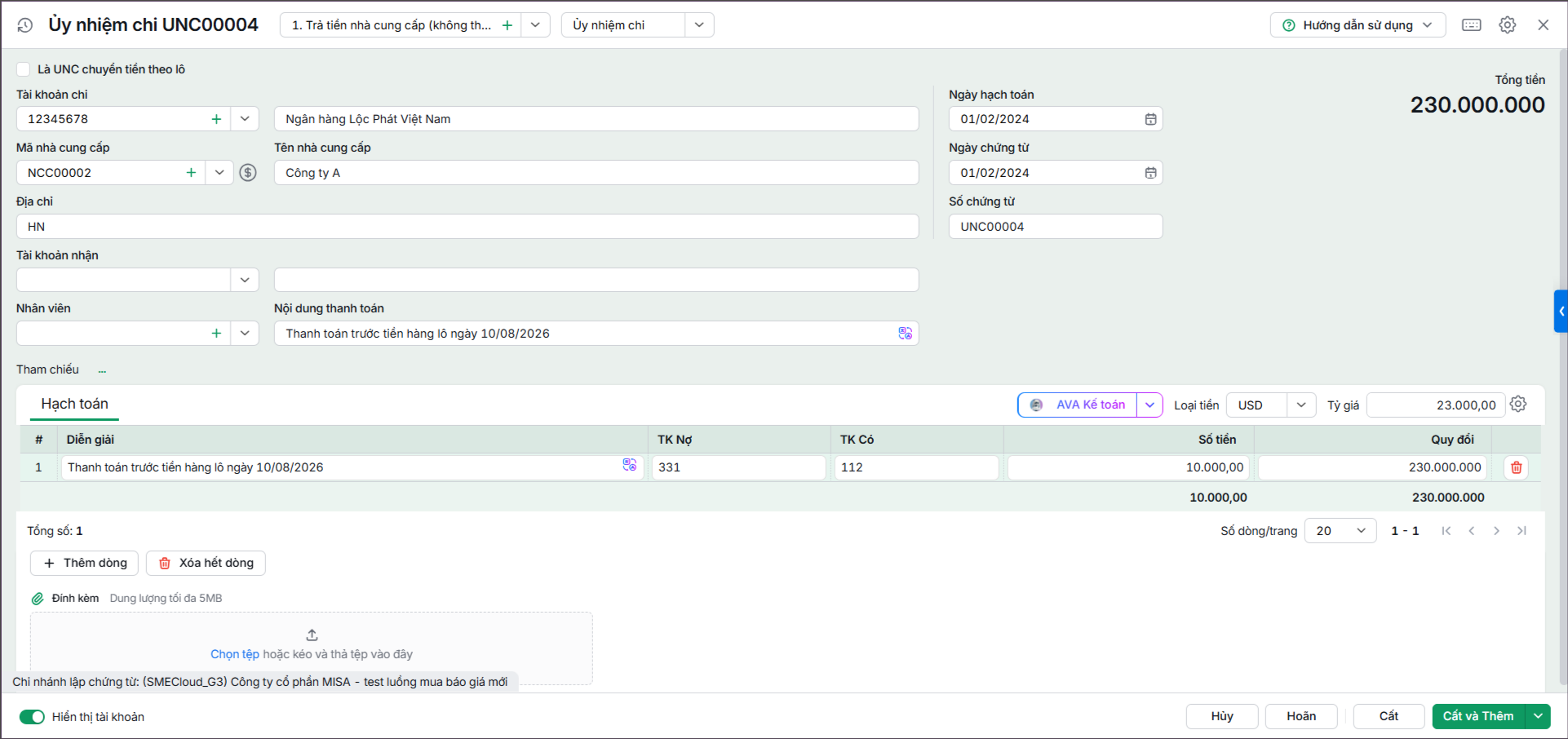
Task: Click Chọn tệp upload link
Action: click(235, 654)
